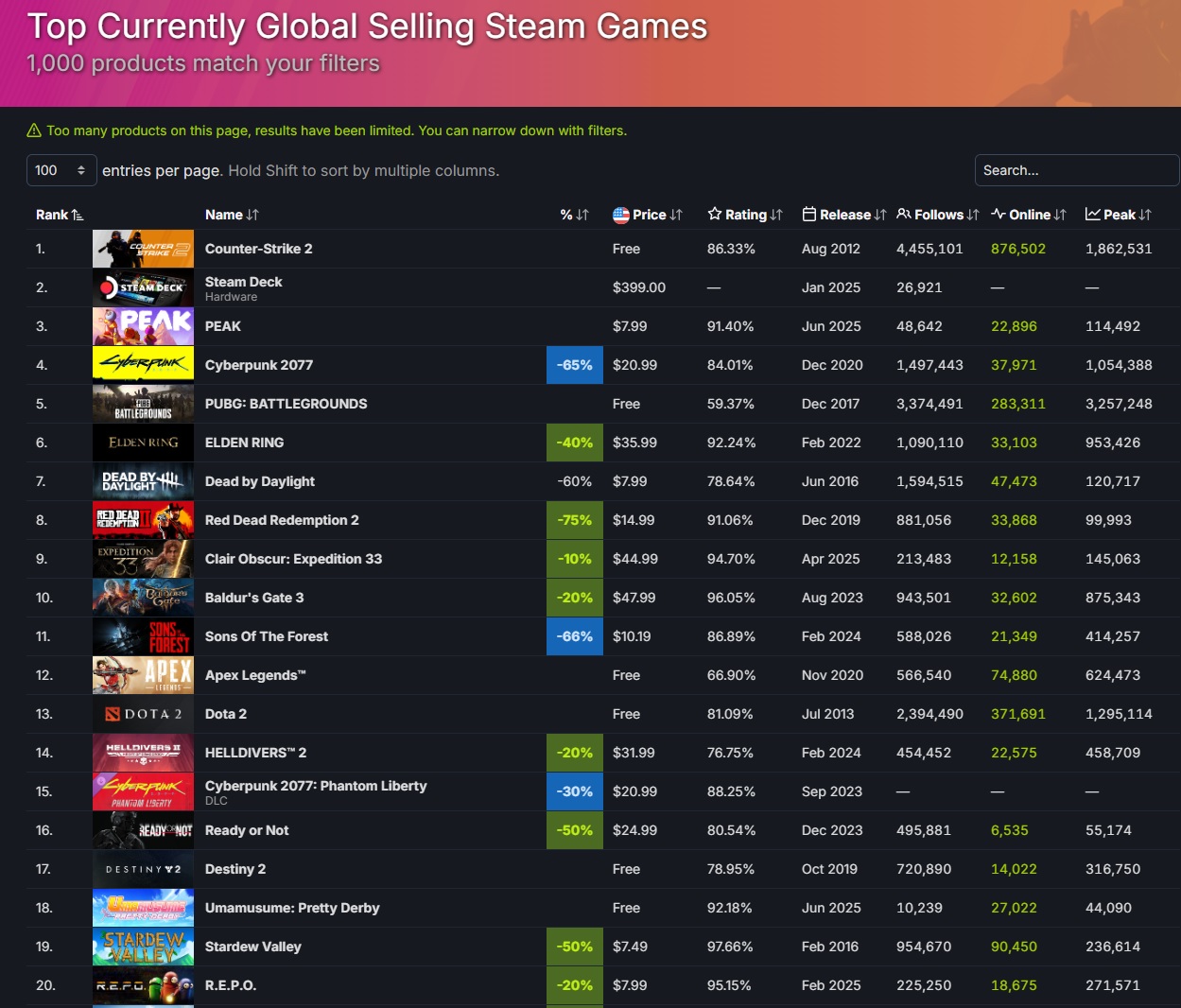Viewport: 1181px width, 1008px height.
Task: Open the ELDEN RING name link
Action: point(244,443)
